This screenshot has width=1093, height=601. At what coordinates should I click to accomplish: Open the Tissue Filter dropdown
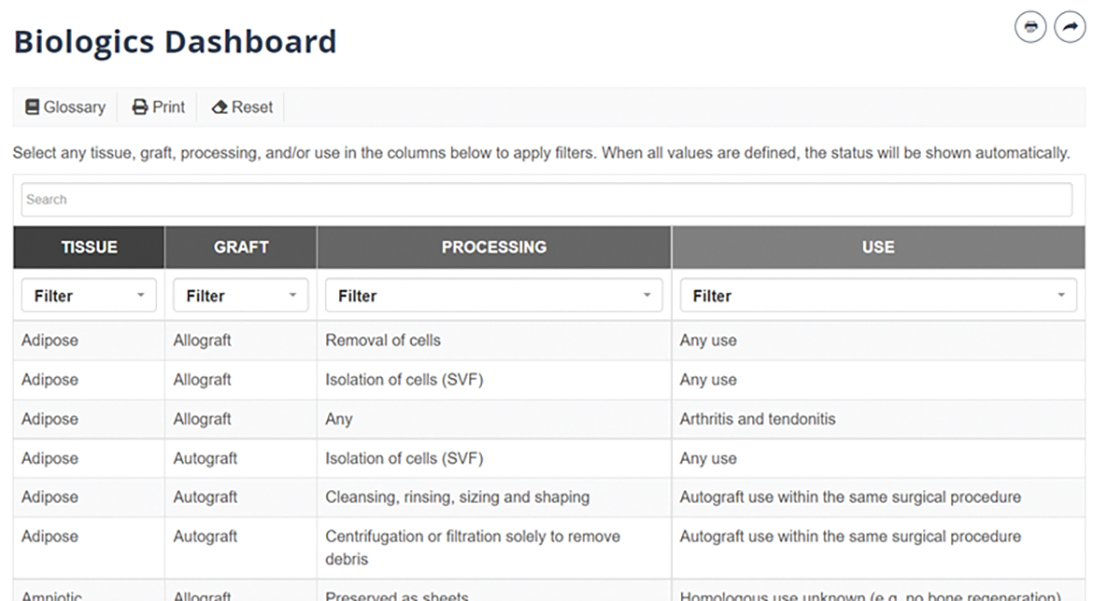point(88,296)
